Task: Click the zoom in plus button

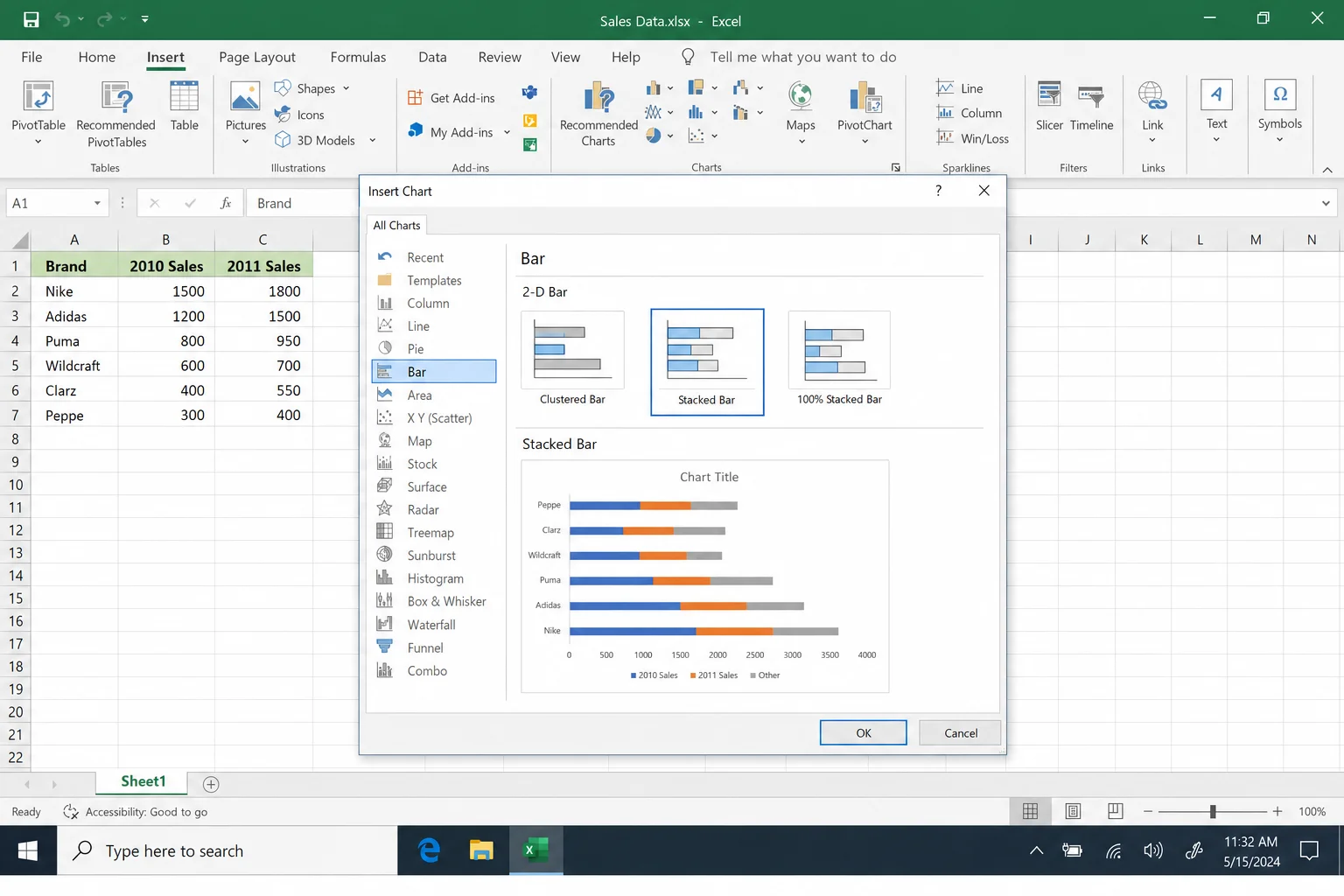Action: click(1277, 811)
